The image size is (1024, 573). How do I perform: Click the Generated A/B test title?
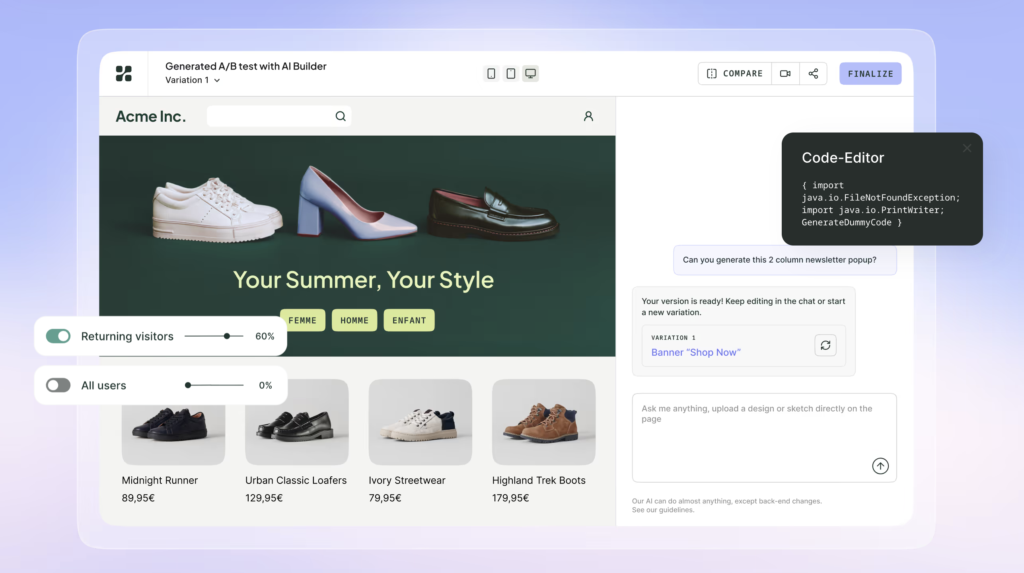click(x=246, y=66)
